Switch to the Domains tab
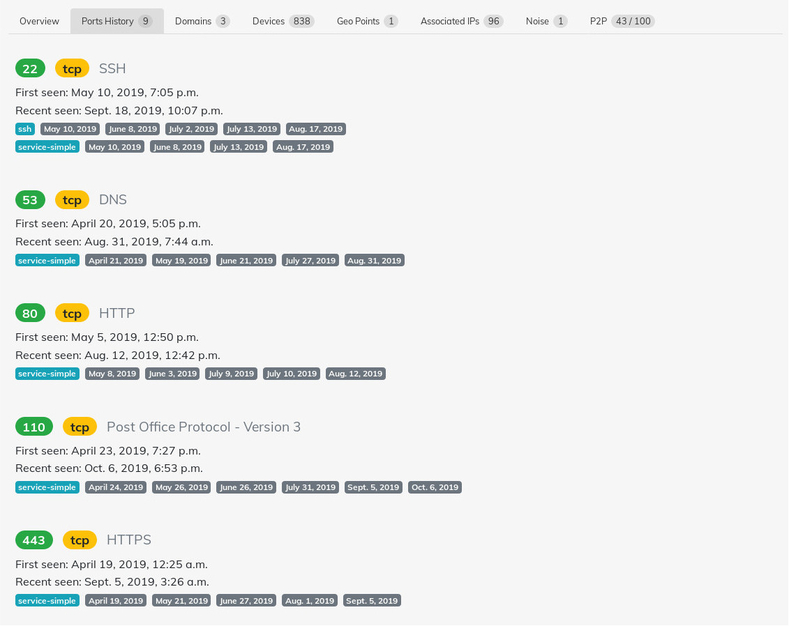The image size is (789, 626). [202, 21]
